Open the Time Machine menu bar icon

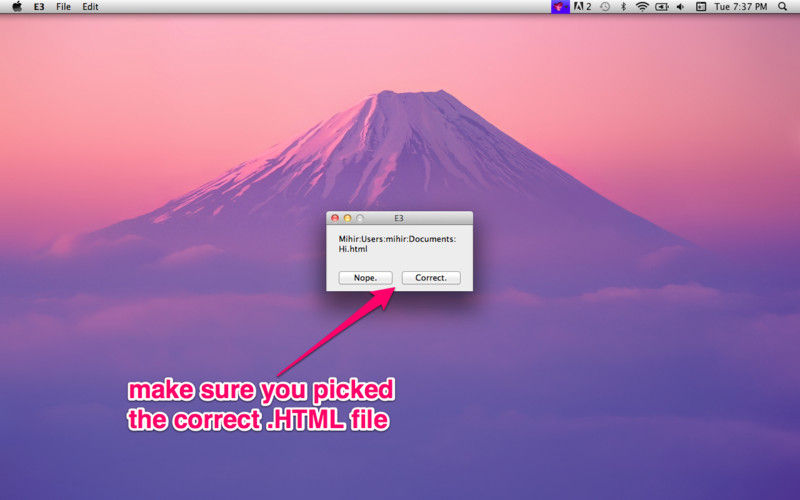(605, 7)
